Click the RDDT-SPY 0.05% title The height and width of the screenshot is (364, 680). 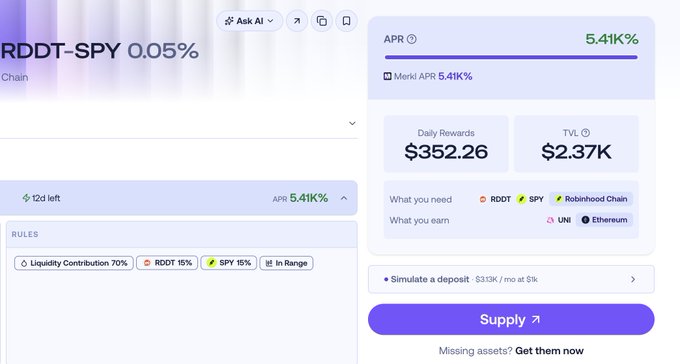(100, 51)
